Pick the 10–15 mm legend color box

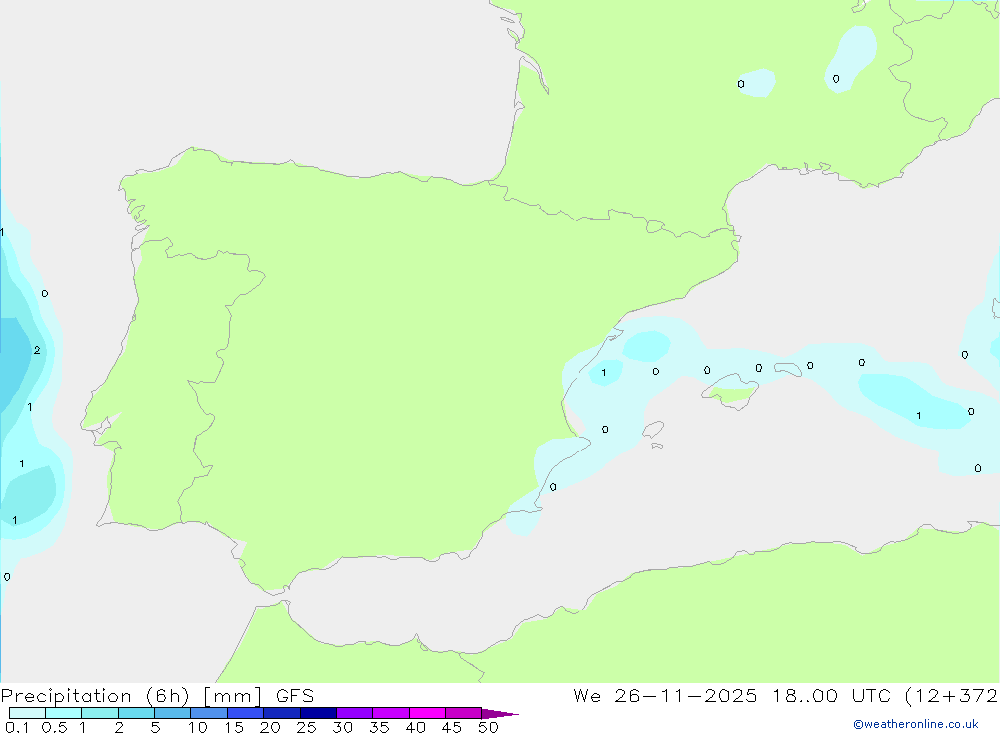[209, 713]
